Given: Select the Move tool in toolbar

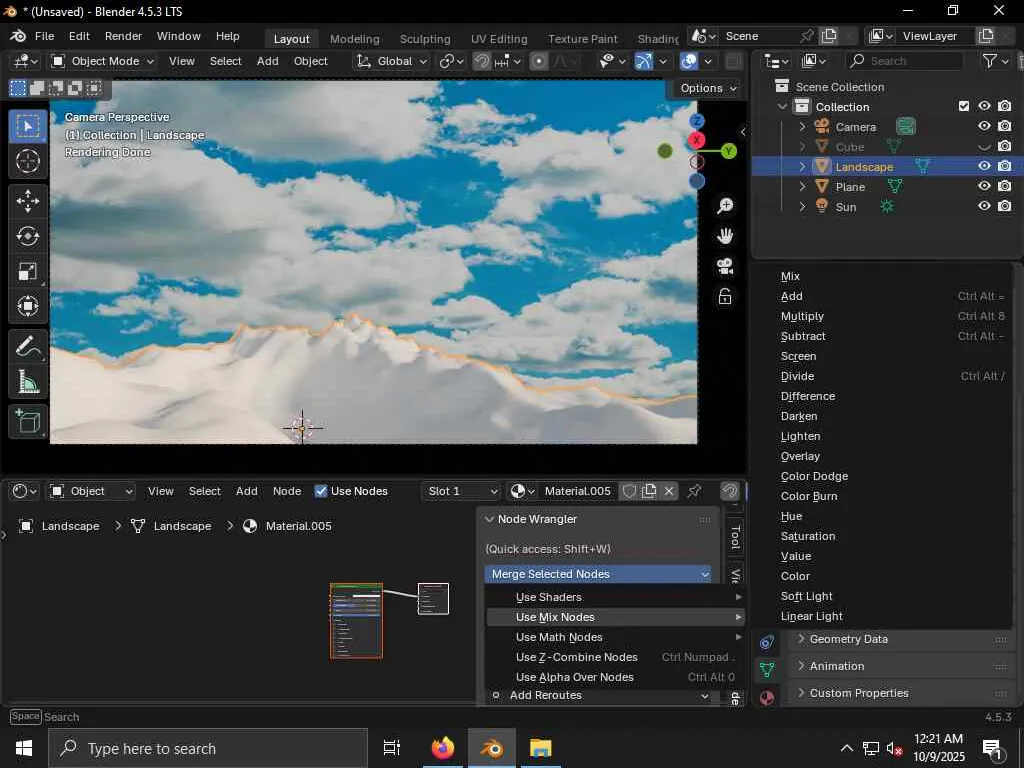Looking at the screenshot, I should pos(28,201).
